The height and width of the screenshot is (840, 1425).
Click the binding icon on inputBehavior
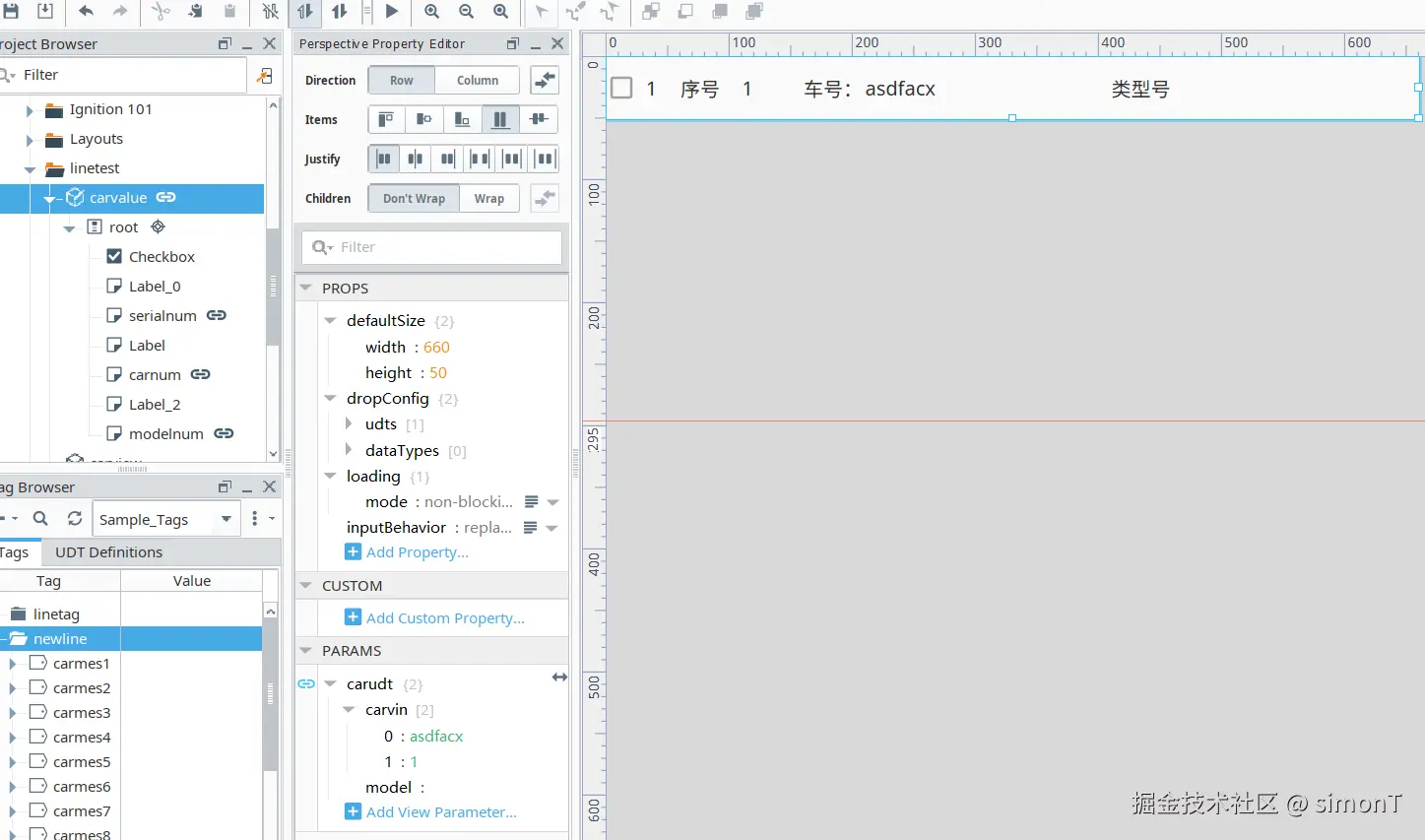pyautogui.click(x=530, y=528)
